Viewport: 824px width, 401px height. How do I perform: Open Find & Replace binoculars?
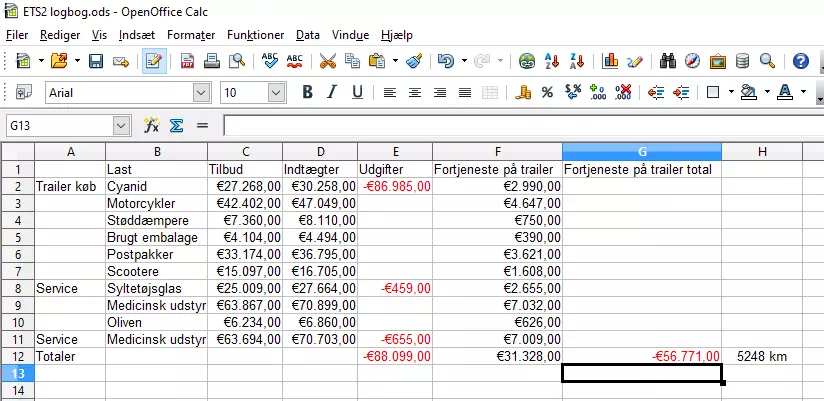668,61
